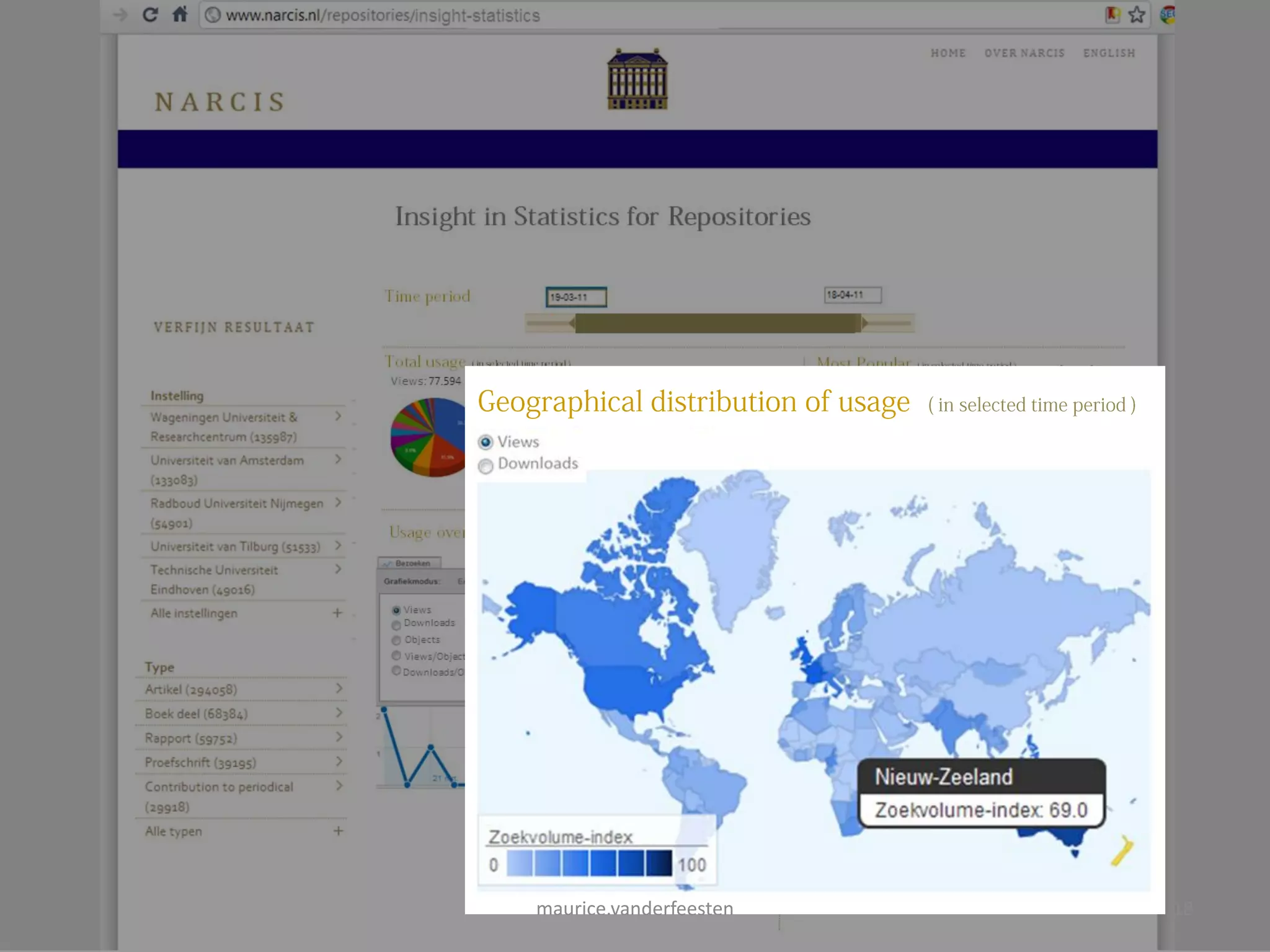Image resolution: width=1270 pixels, height=952 pixels.
Task: Click Proefschrift (39195) type link
Action: point(200,762)
